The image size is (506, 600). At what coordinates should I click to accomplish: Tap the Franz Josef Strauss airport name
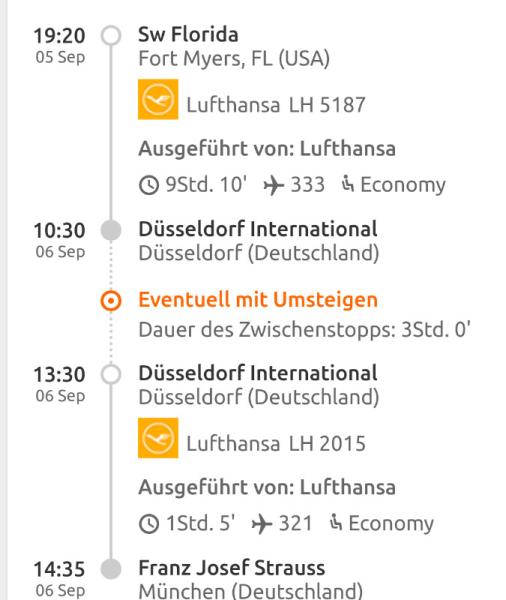[x=232, y=568]
